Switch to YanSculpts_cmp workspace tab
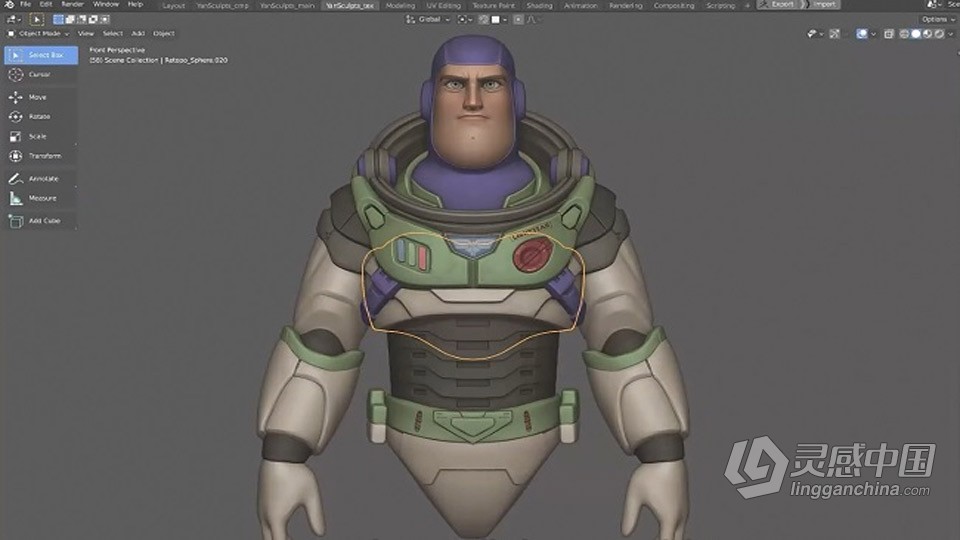This screenshot has height=540, width=960. coord(222,6)
